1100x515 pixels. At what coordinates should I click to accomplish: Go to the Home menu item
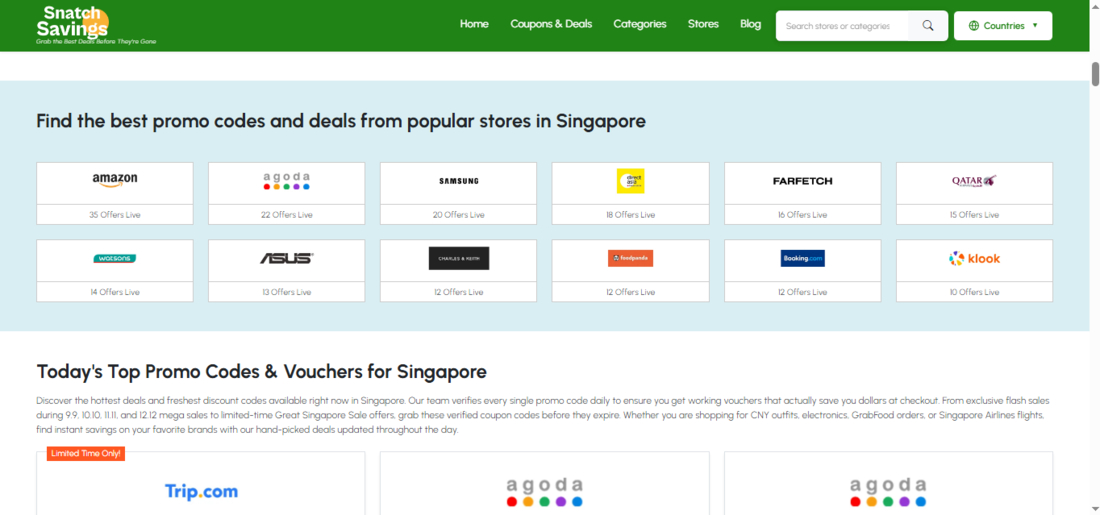tap(474, 24)
